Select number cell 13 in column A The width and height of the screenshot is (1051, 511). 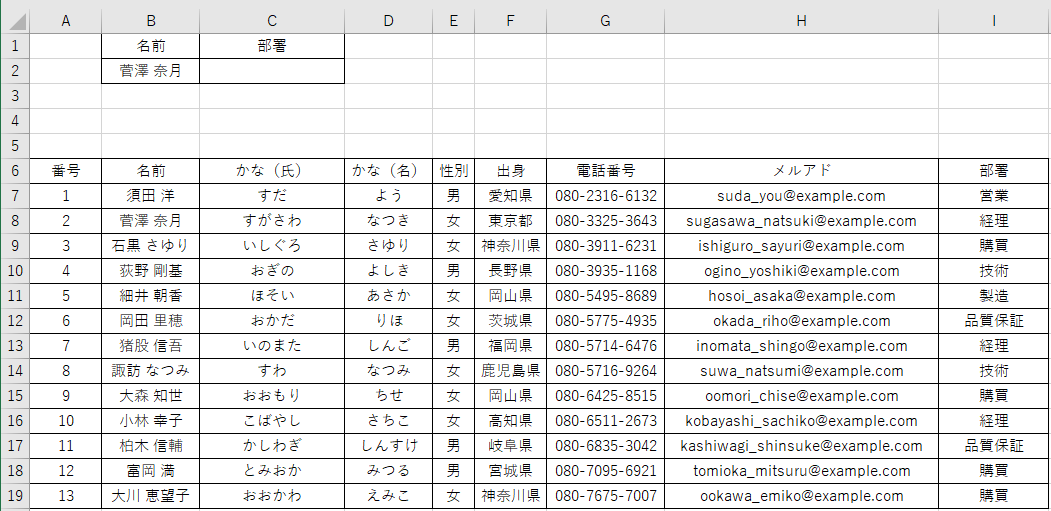pyautogui.click(x=66, y=496)
